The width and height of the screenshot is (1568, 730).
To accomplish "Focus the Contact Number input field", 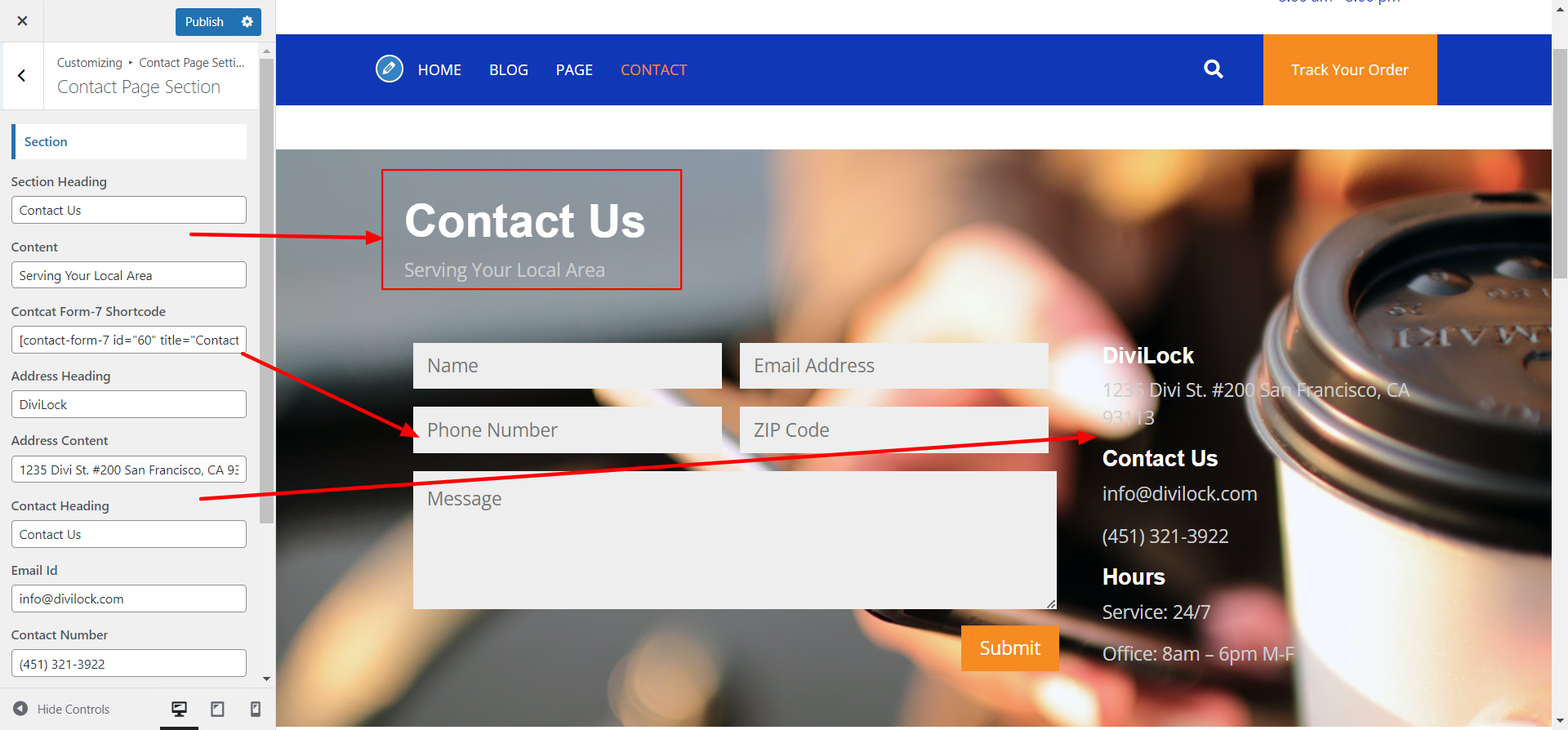I will coord(129,663).
